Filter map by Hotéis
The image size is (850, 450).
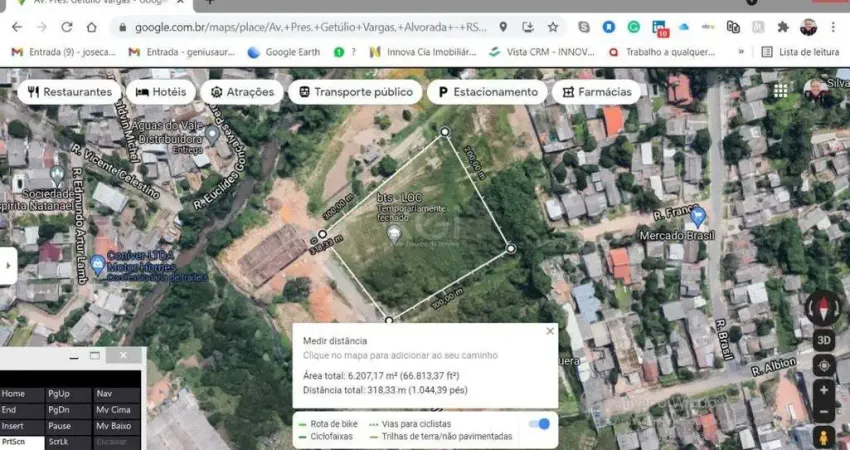[x=161, y=92]
